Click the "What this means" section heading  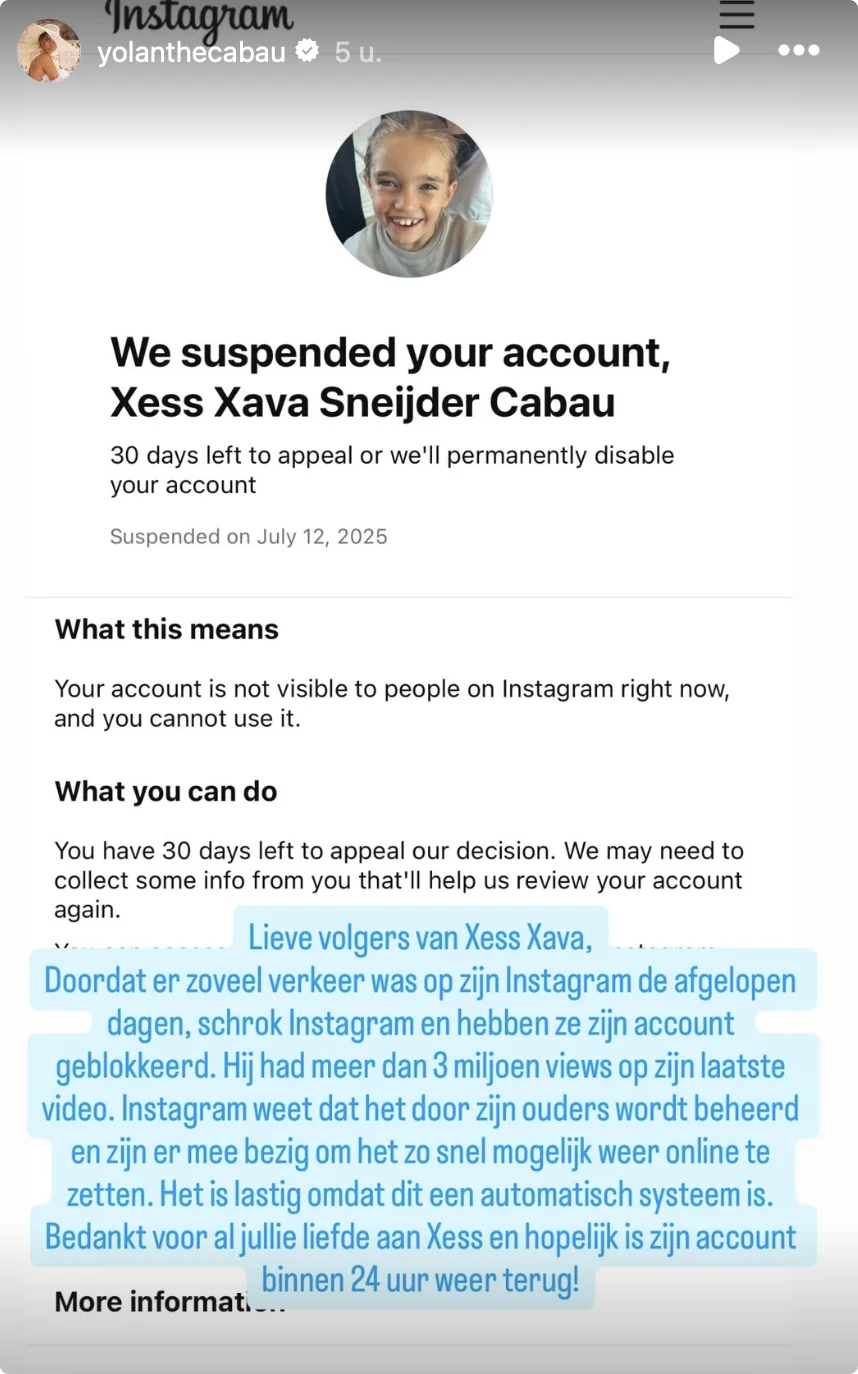(167, 629)
